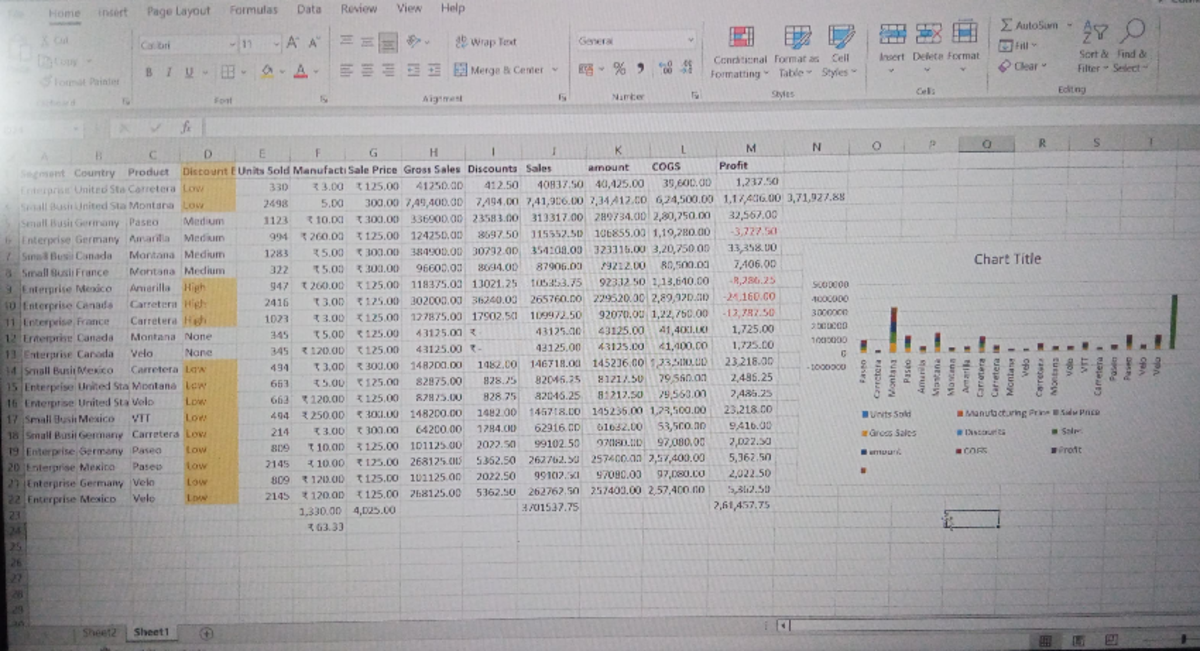Switch to the Sheet2 worksheet tab
1200x651 pixels.
pyautogui.click(x=99, y=633)
